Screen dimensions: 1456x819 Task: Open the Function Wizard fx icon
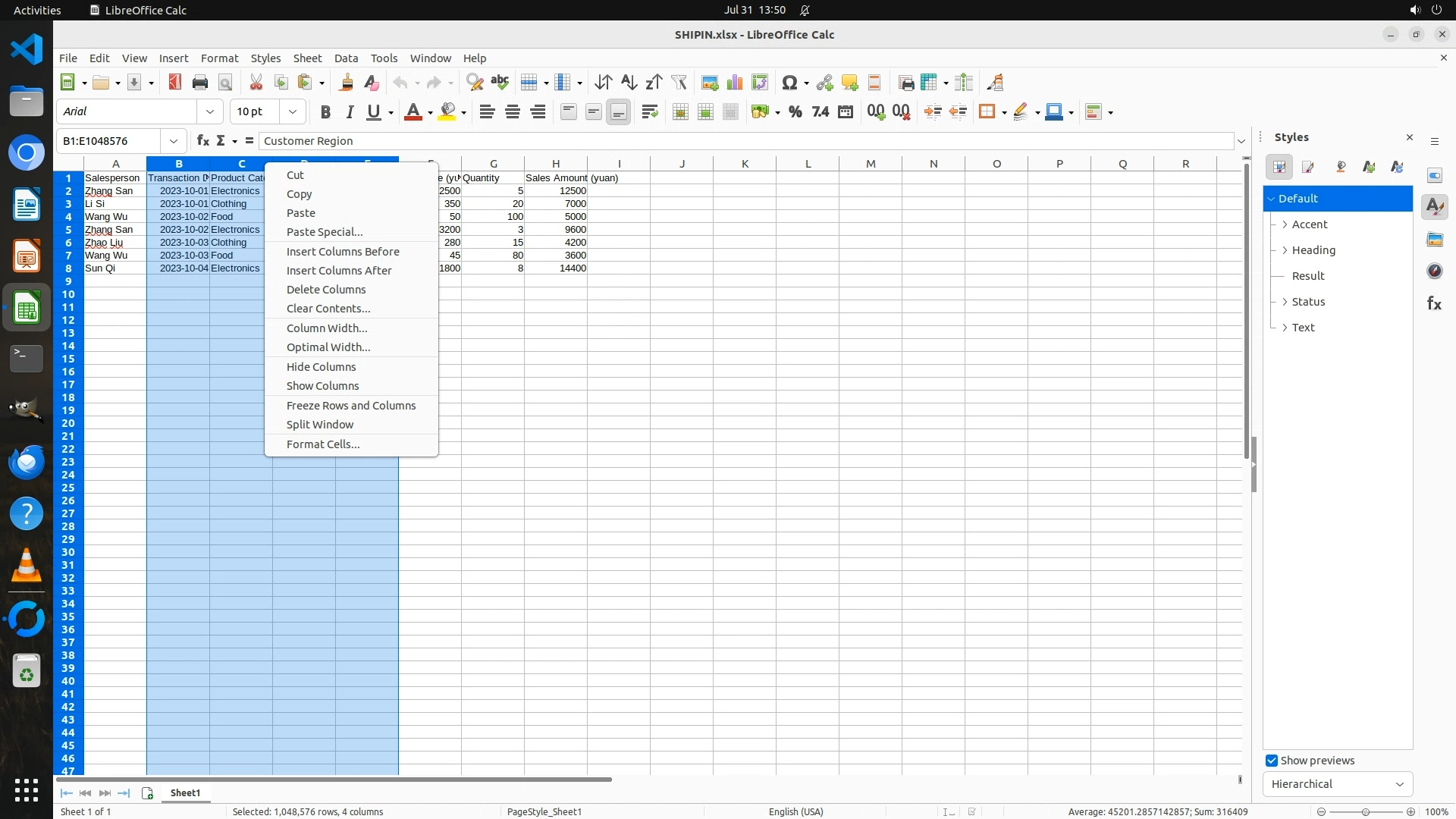[x=202, y=141]
